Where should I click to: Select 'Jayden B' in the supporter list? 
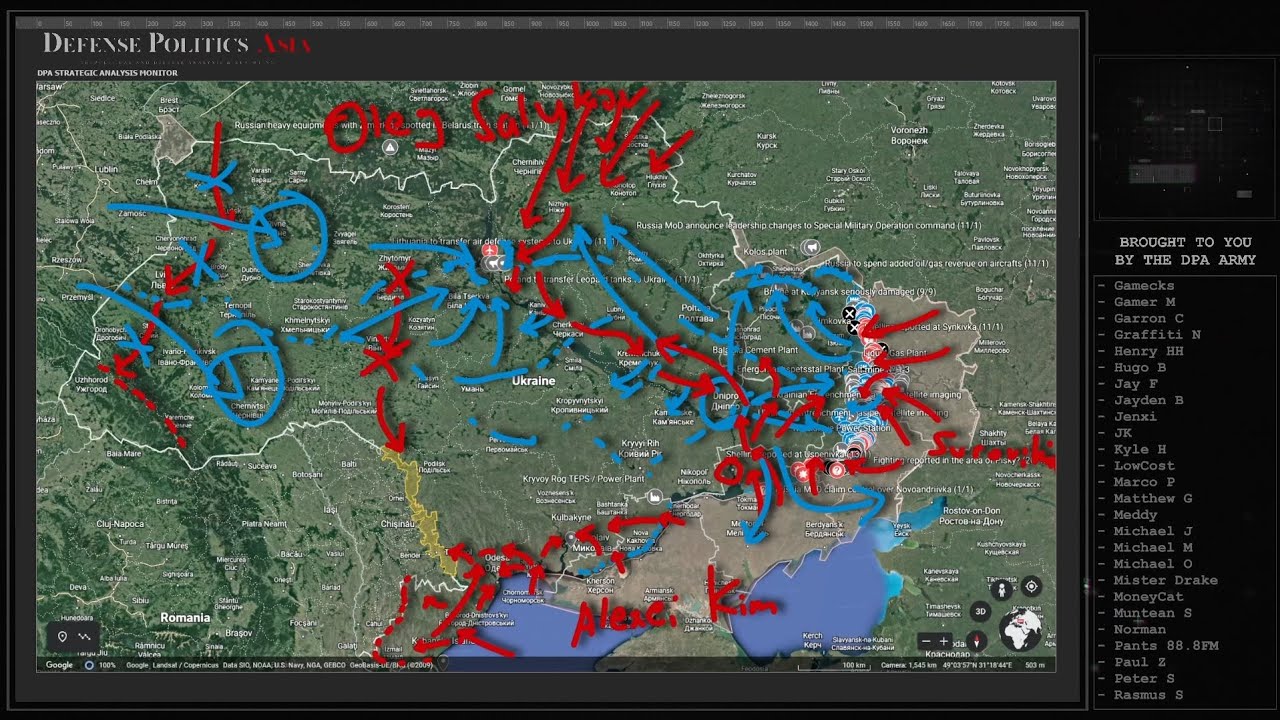tap(1148, 400)
